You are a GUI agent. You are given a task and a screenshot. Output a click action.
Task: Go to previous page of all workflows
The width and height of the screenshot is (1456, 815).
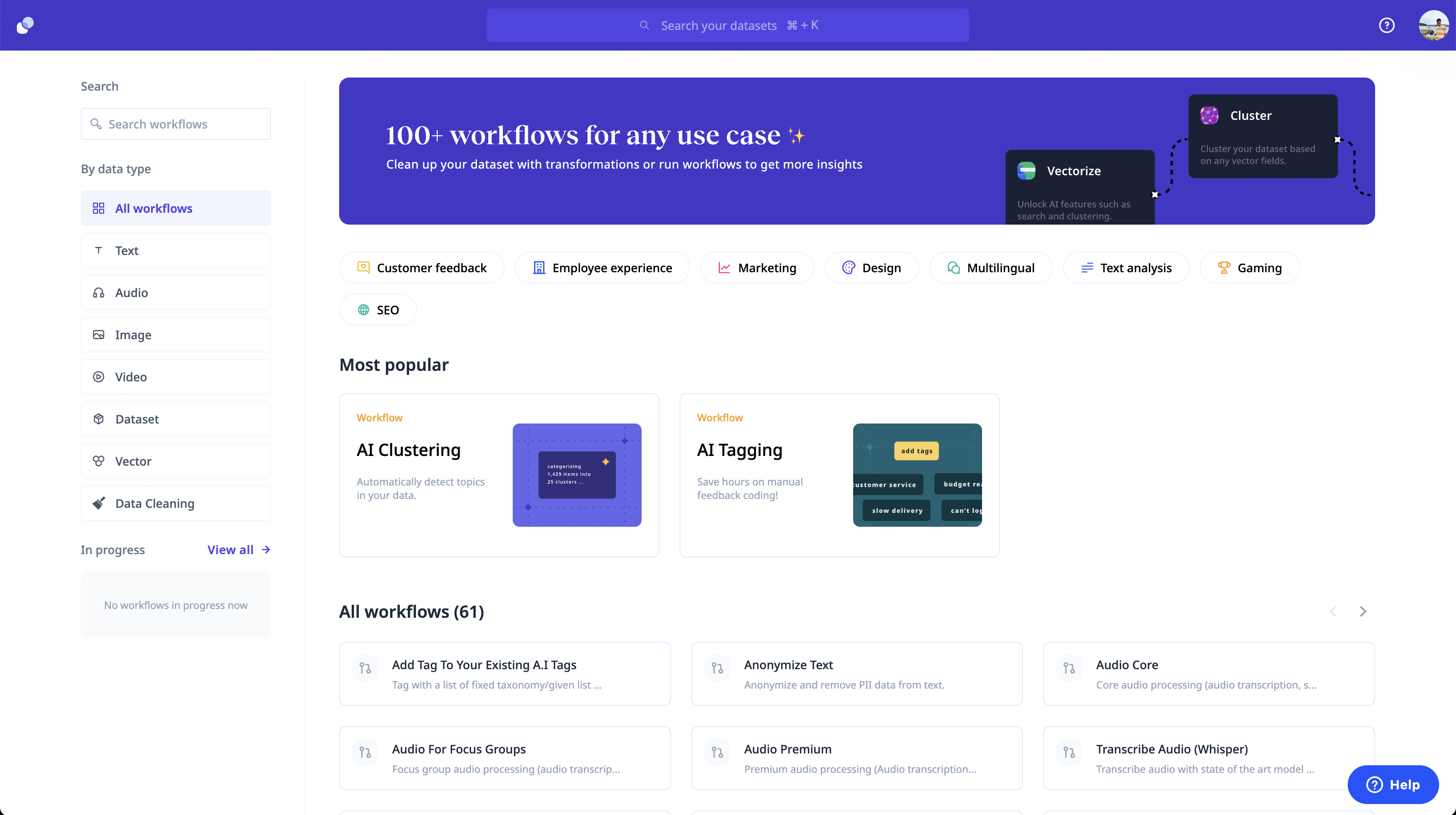[1333, 611]
